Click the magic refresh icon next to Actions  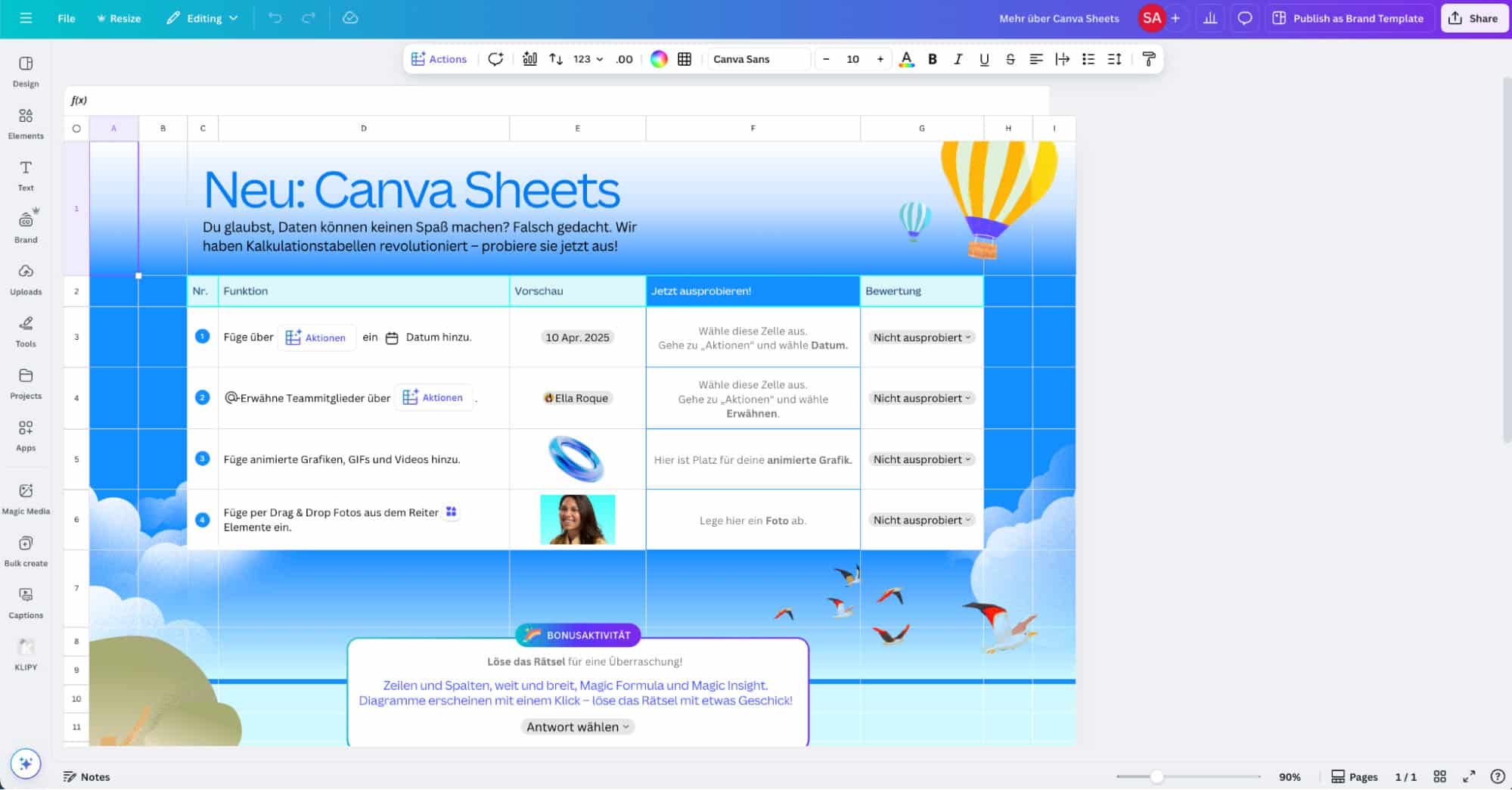[x=495, y=59]
